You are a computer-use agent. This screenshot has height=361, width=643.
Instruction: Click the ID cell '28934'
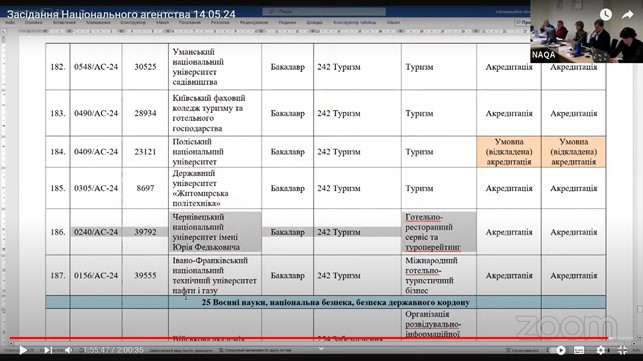click(x=145, y=113)
